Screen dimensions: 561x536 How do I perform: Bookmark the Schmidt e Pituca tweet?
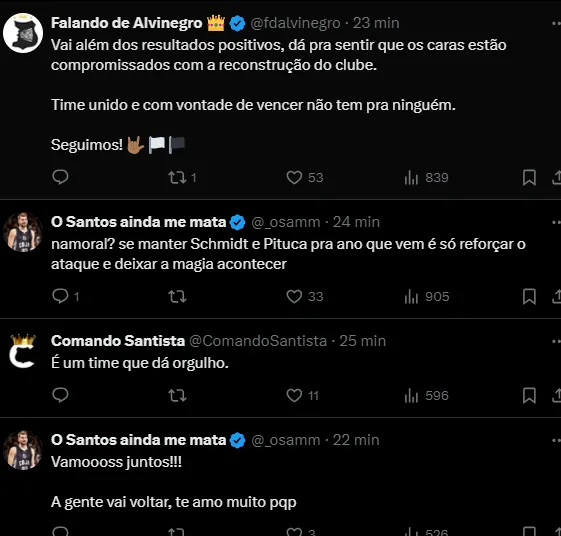529,297
